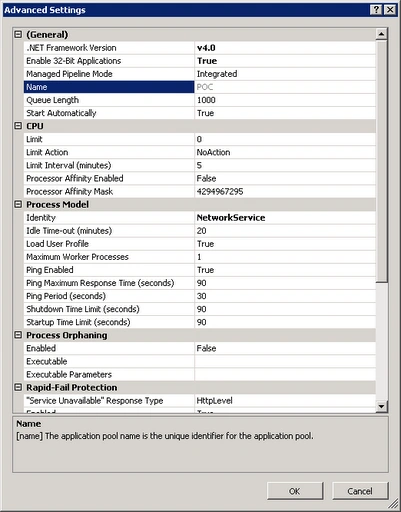
Task: Collapse the Rapid-Fail Protection section
Action: 18,387
